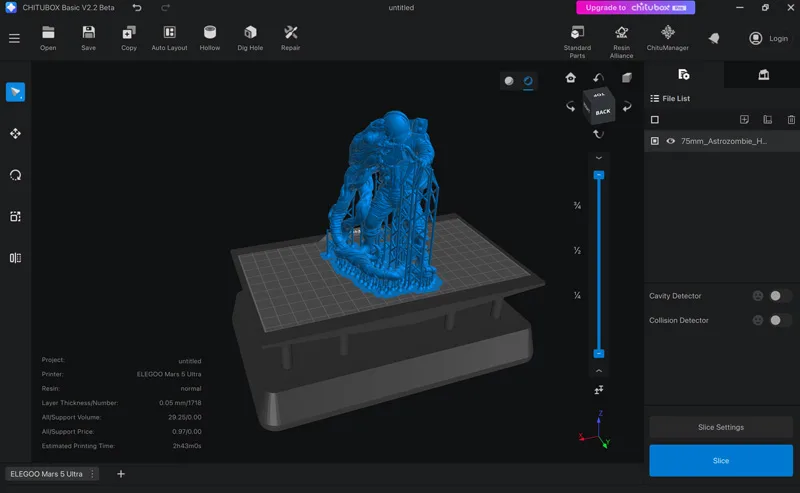This screenshot has height=493, width=800.
Task: Choose the Move tool in sidebar
Action: (x=15, y=134)
